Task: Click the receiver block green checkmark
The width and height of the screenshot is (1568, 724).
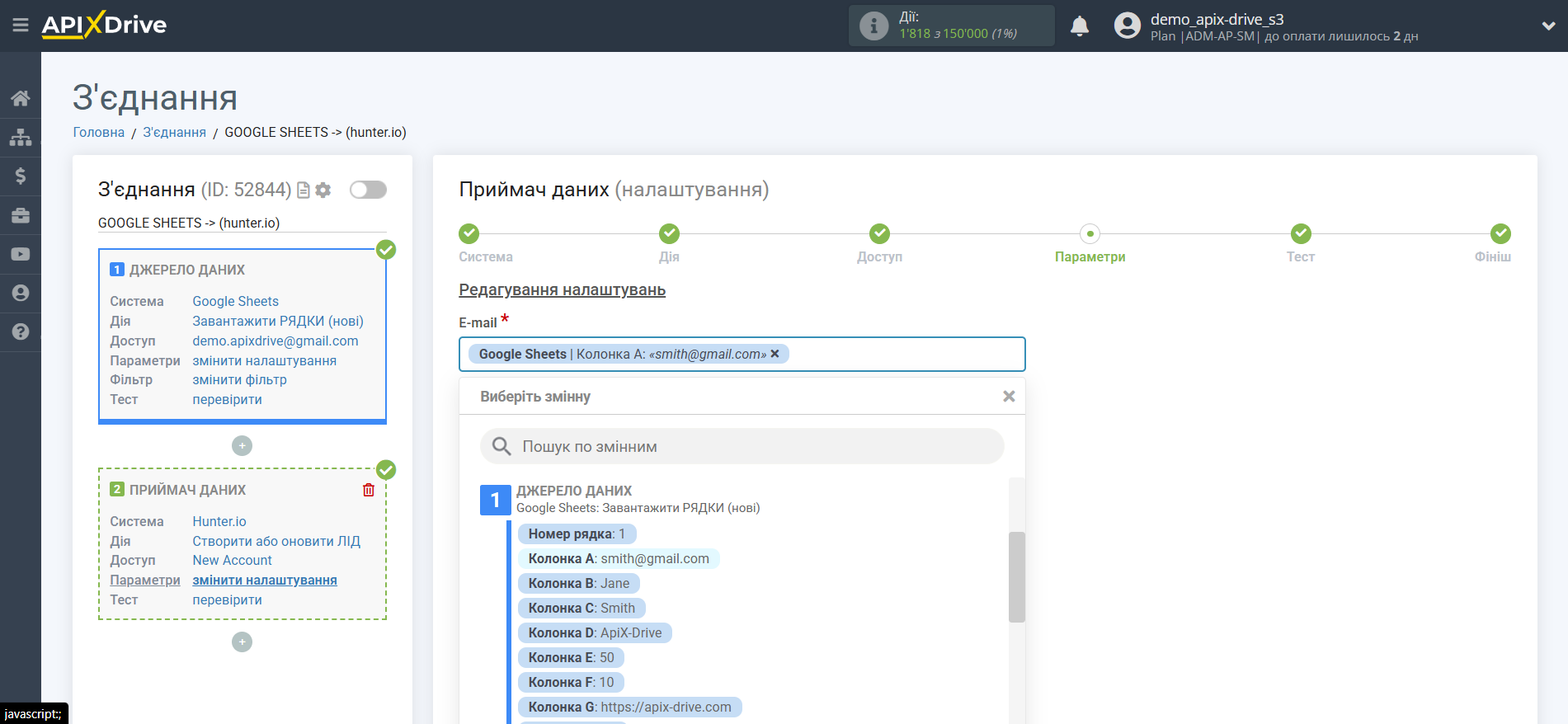Action: click(x=386, y=470)
